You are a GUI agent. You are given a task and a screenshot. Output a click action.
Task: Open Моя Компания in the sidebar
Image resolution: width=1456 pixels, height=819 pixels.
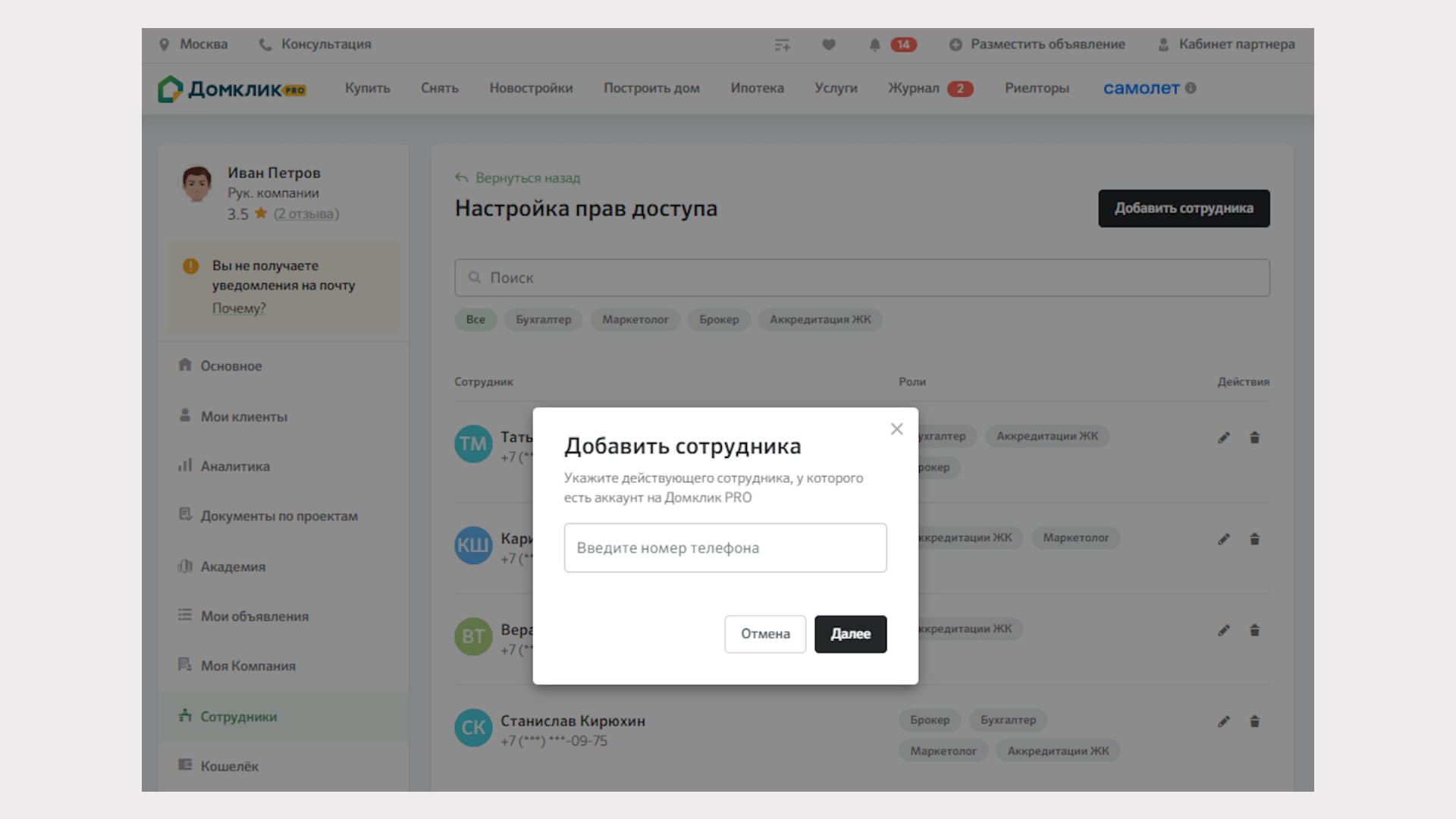tap(283, 666)
